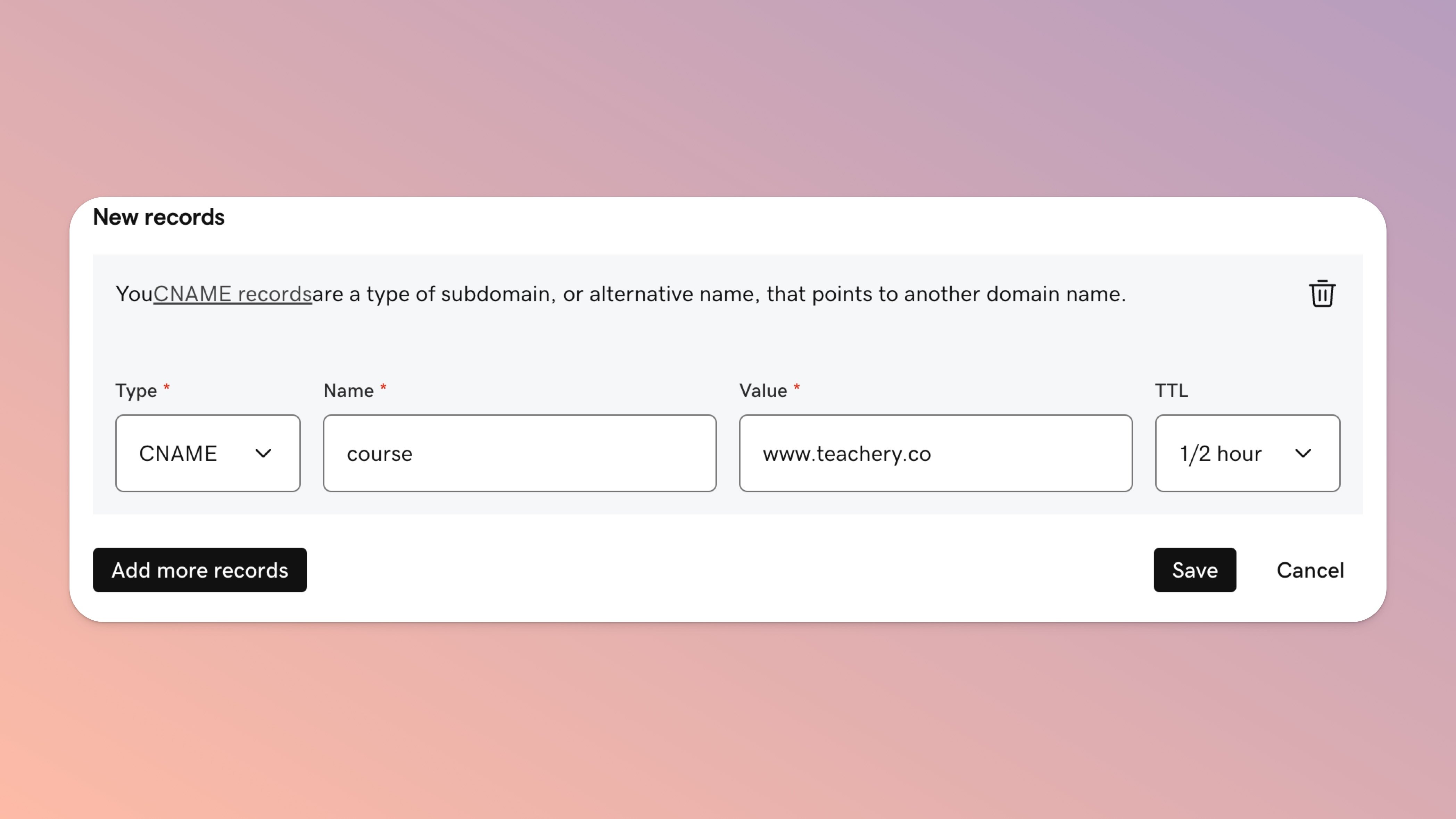Image resolution: width=1456 pixels, height=819 pixels.
Task: Save the new DNS record
Action: click(1194, 570)
